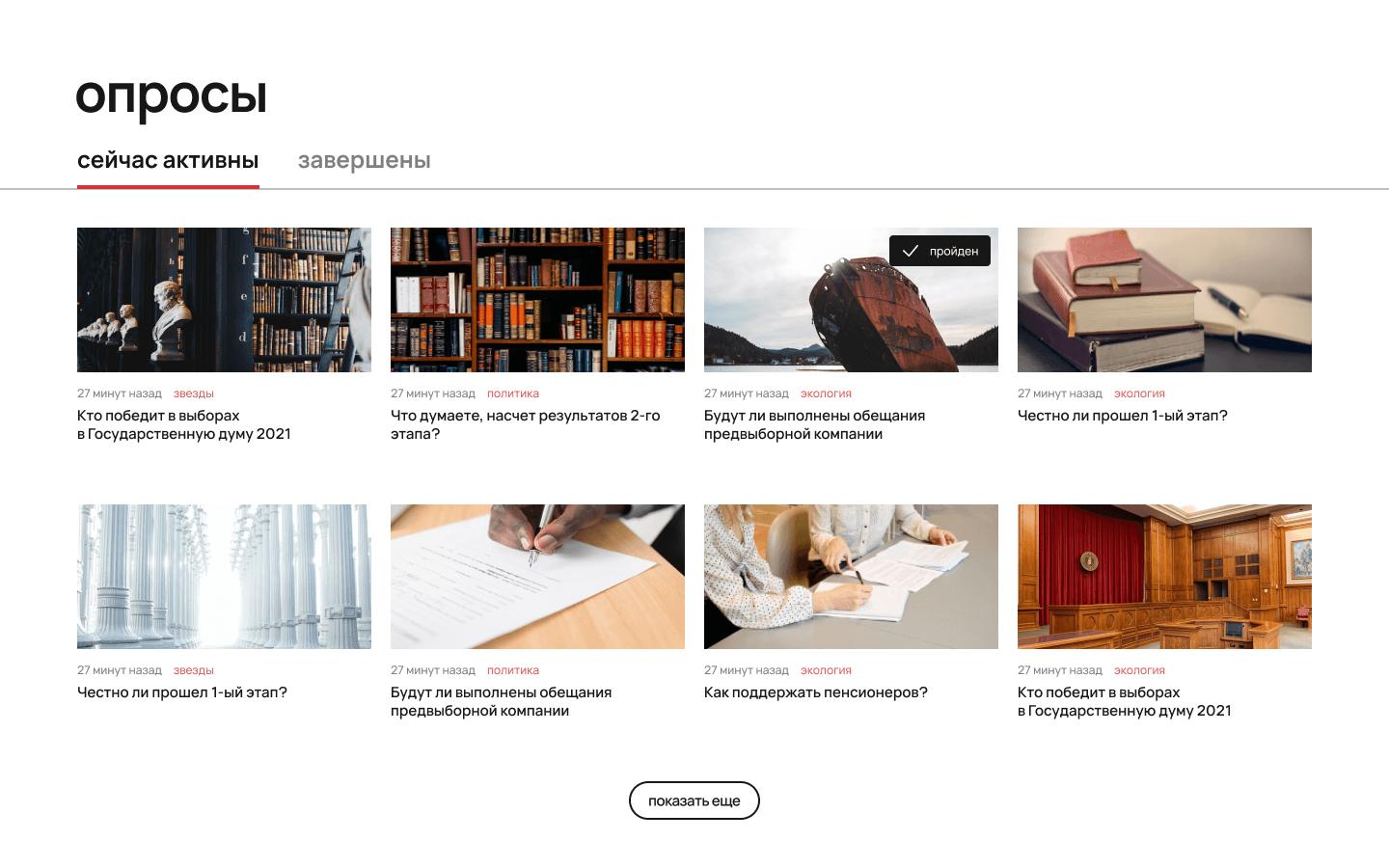Open the courtroom with red curtain image
Viewport: 1389px width, 868px height.
point(1164,577)
